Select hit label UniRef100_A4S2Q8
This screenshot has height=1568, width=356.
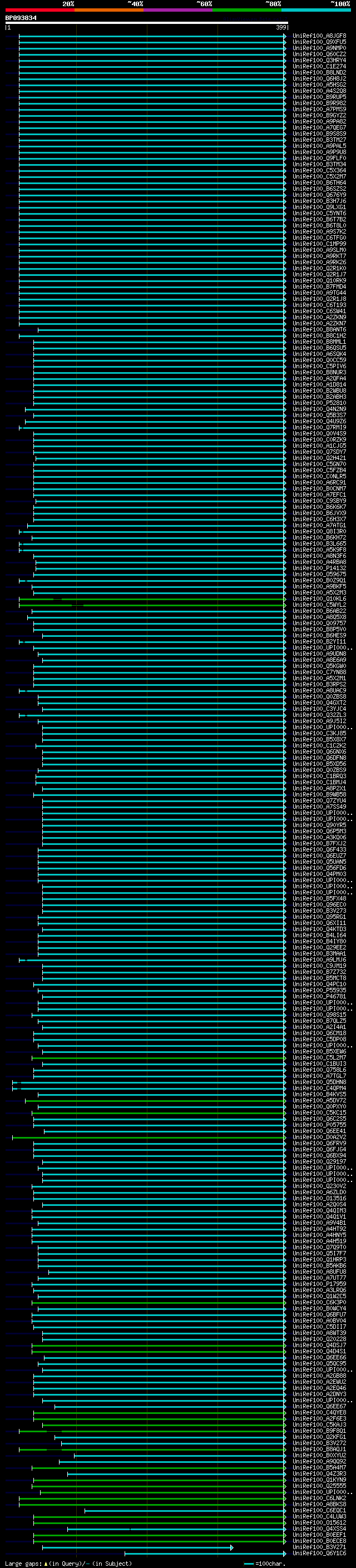319,91
